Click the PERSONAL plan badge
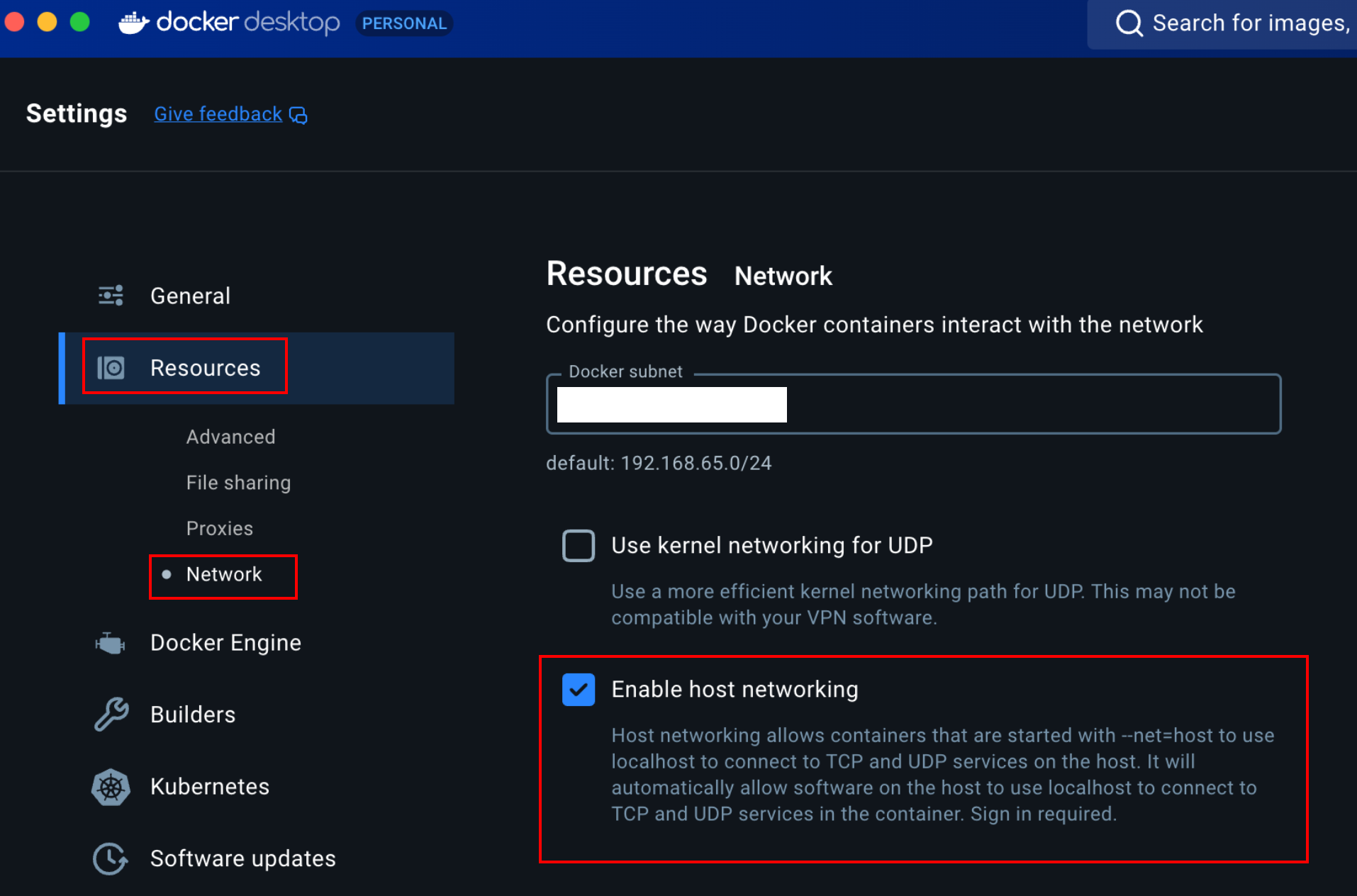Viewport: 1357px width, 896px height. click(x=404, y=23)
